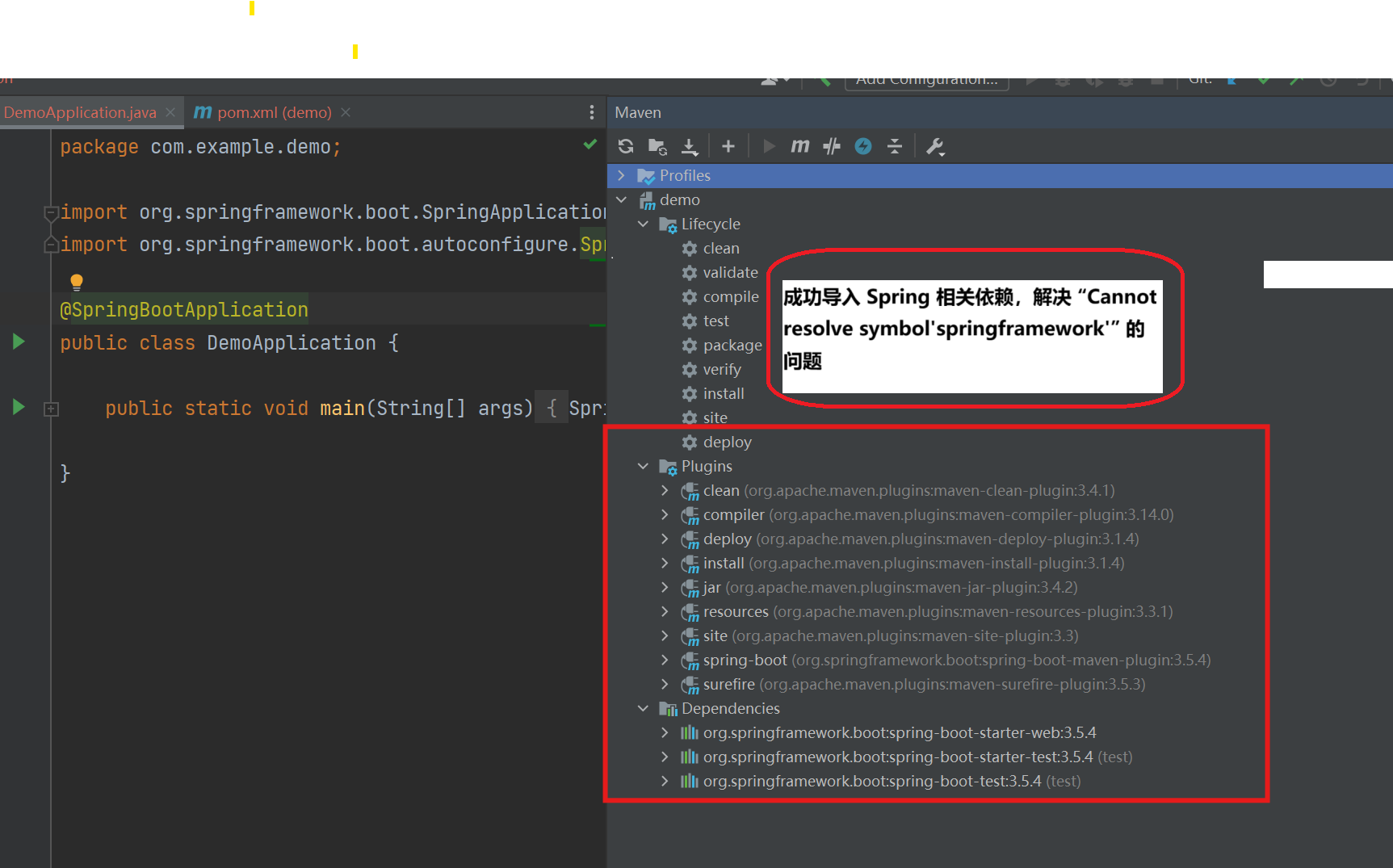Click the green inspection checkmark in editor

tap(590, 145)
